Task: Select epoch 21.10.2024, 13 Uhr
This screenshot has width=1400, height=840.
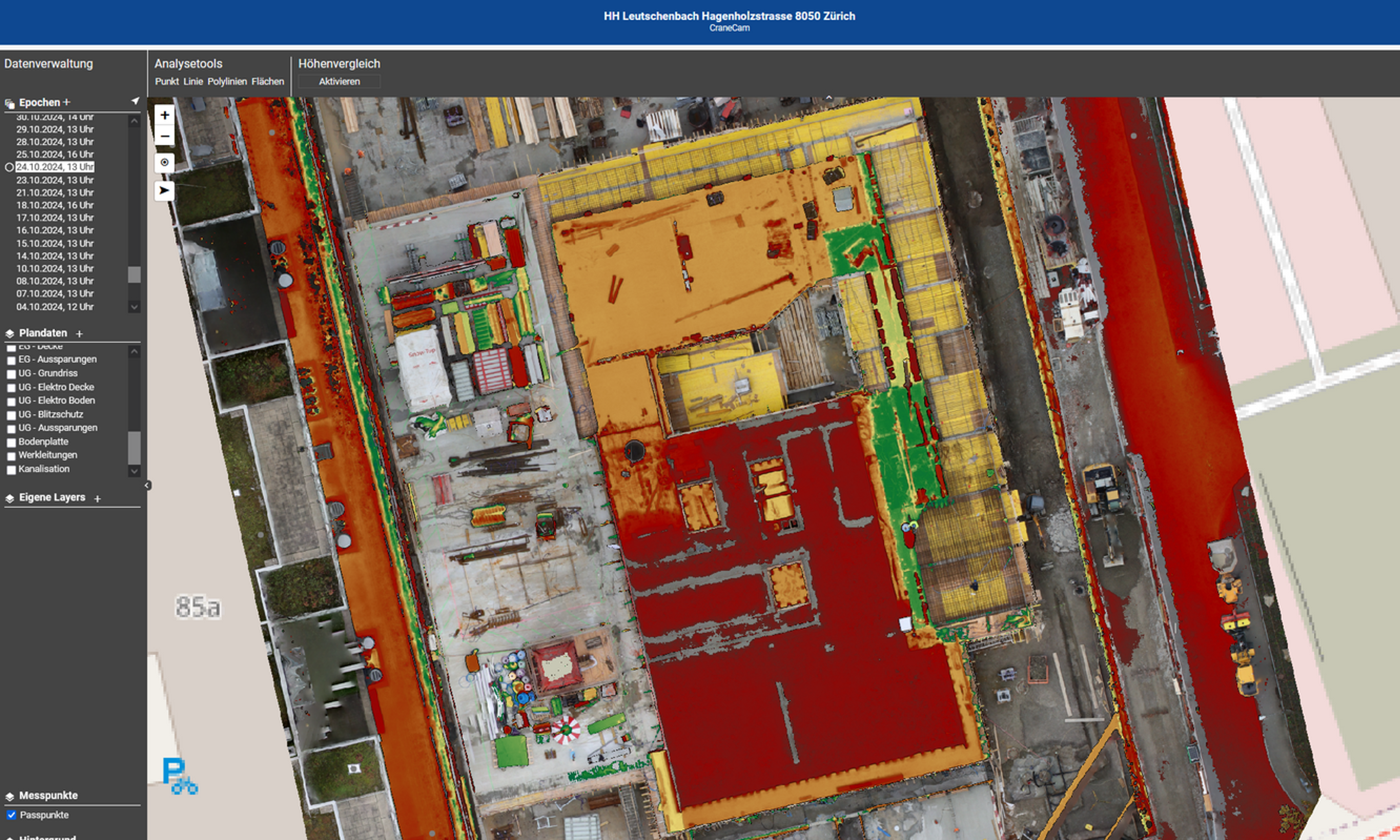Action: 55,193
